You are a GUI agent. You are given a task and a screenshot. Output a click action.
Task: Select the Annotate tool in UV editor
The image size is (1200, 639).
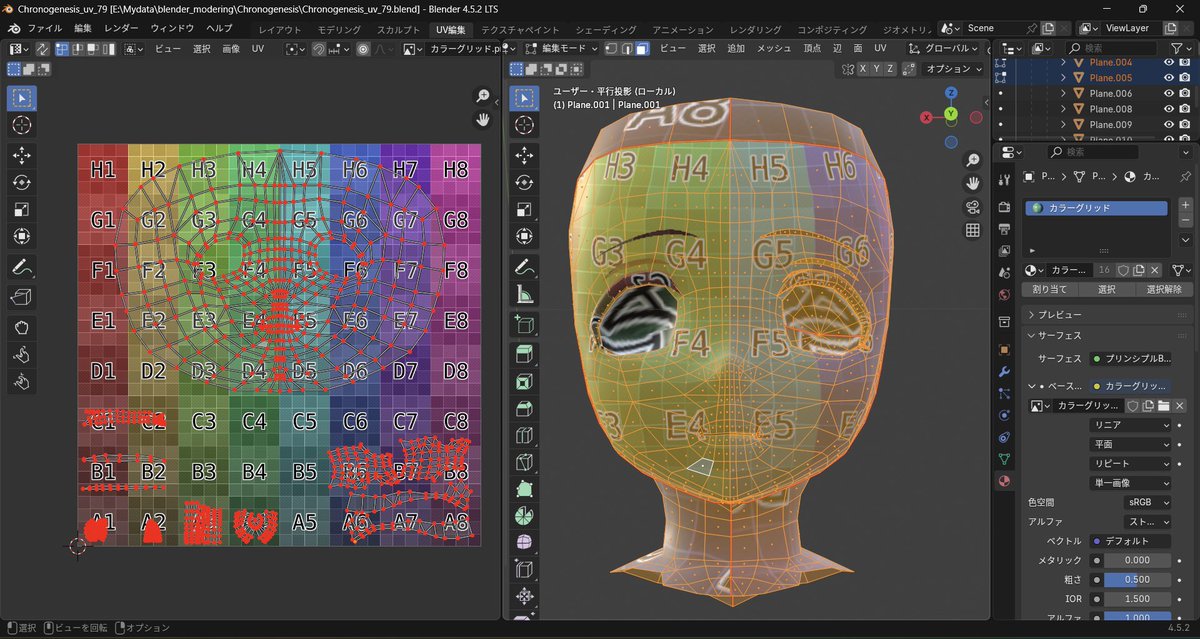tap(22, 267)
